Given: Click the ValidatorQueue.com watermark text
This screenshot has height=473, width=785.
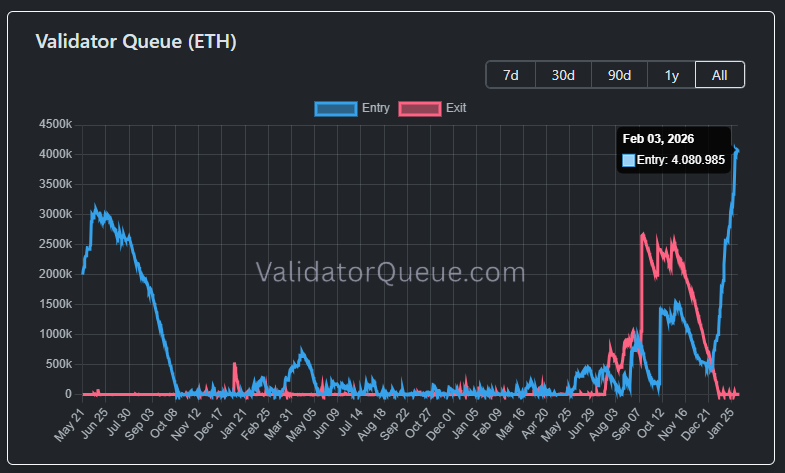Looking at the screenshot, I should click(391, 272).
